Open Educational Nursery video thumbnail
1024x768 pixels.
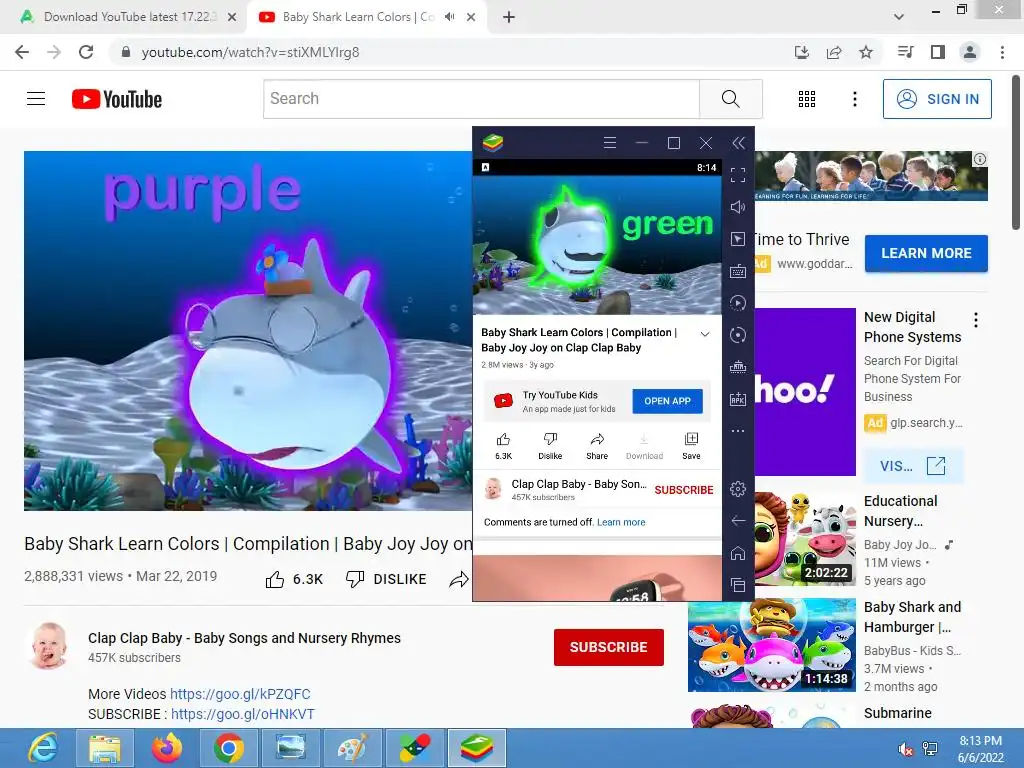[x=805, y=539]
